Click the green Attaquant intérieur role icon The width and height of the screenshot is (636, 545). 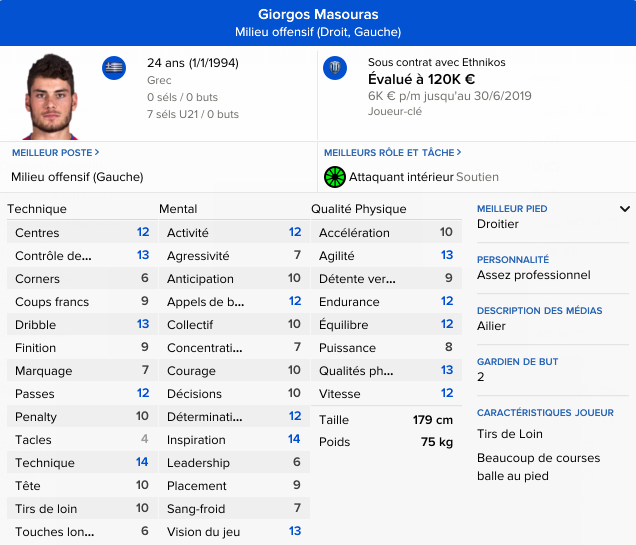pyautogui.click(x=335, y=177)
